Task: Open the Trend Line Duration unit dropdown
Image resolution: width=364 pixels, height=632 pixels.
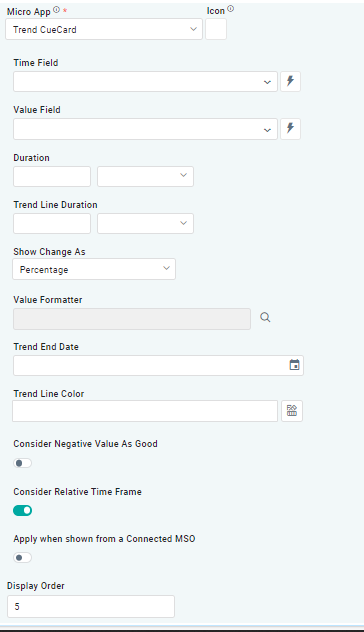Action: click(x=146, y=223)
